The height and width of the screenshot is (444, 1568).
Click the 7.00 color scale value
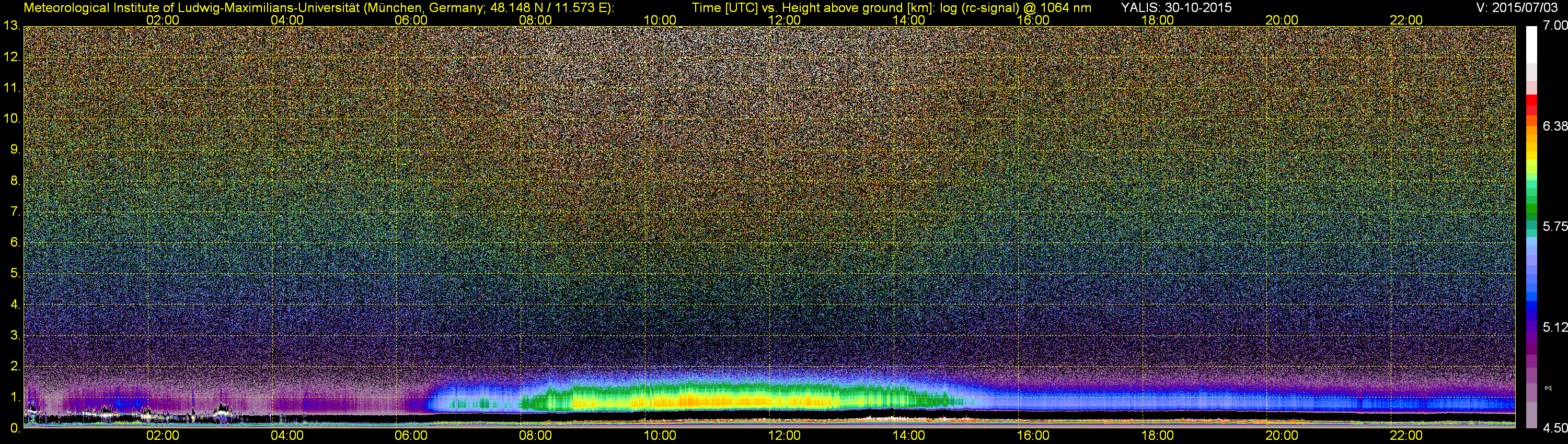click(1554, 26)
